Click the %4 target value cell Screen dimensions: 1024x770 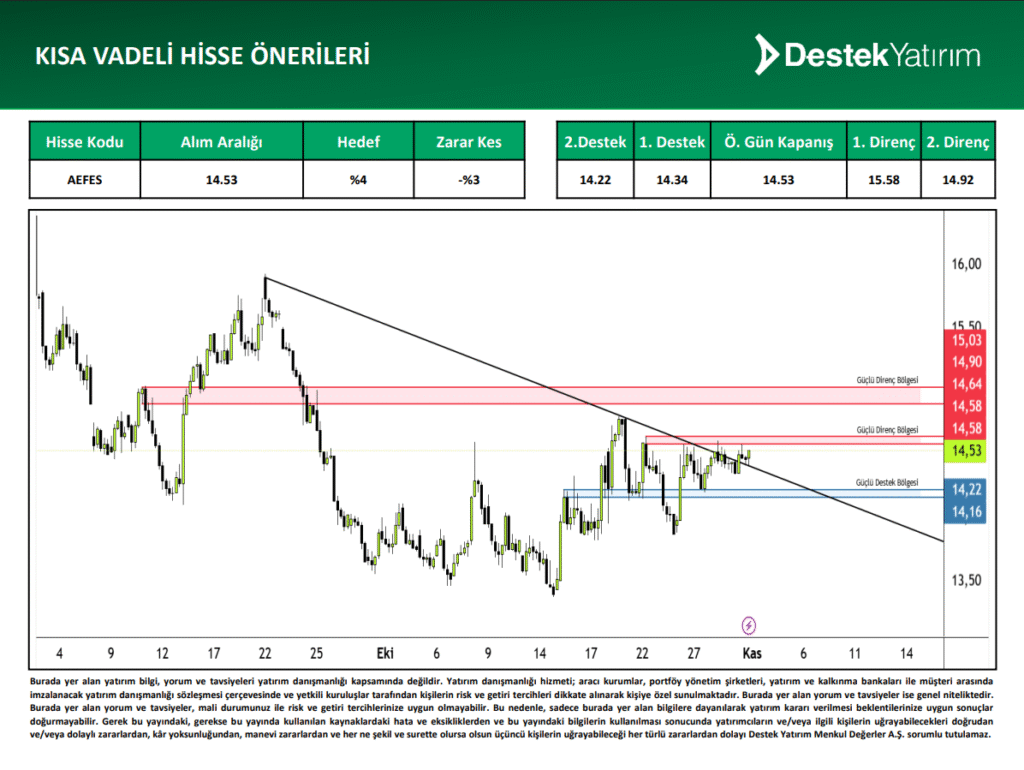(x=357, y=180)
